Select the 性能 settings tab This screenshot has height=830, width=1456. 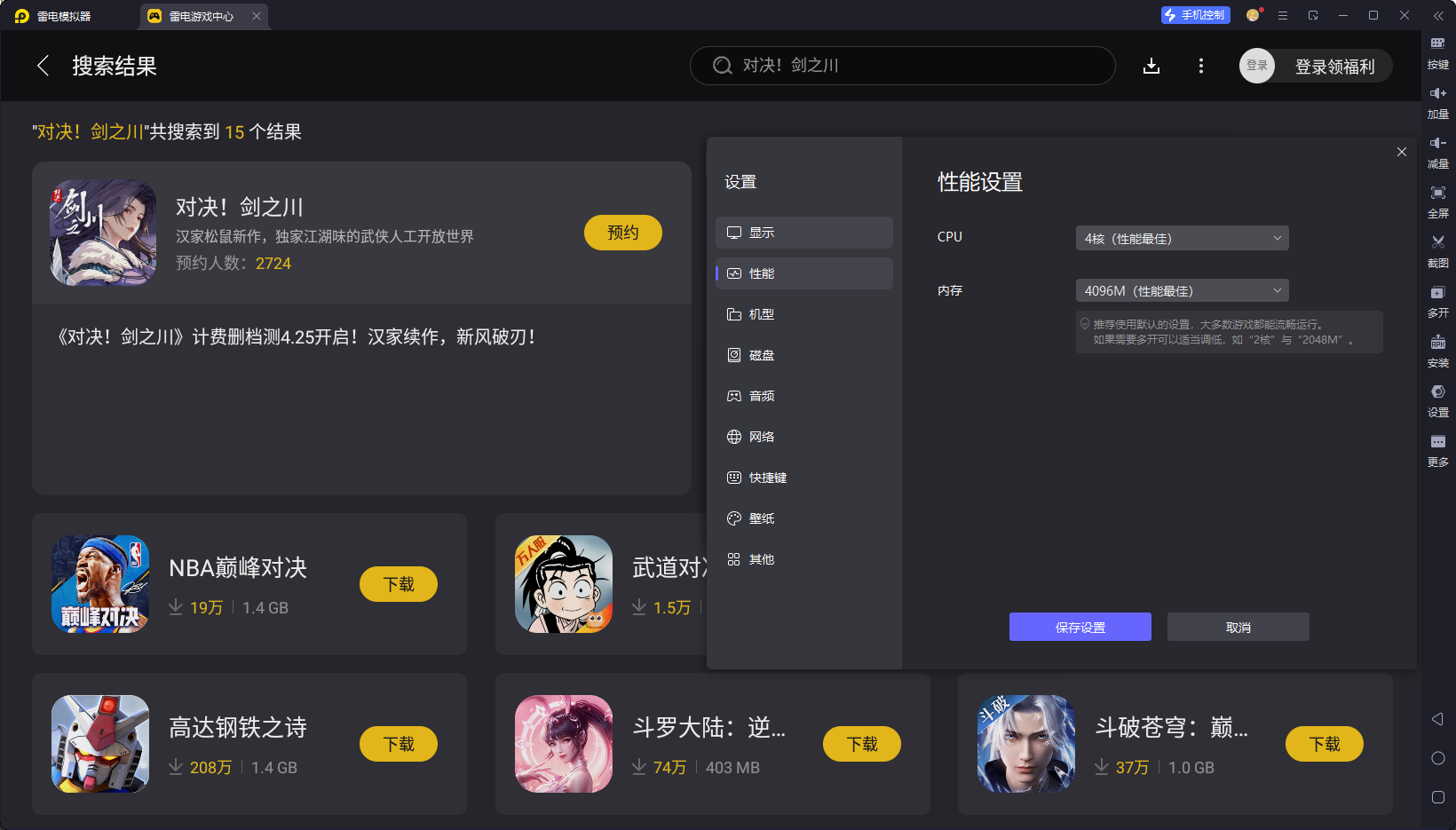(x=804, y=273)
